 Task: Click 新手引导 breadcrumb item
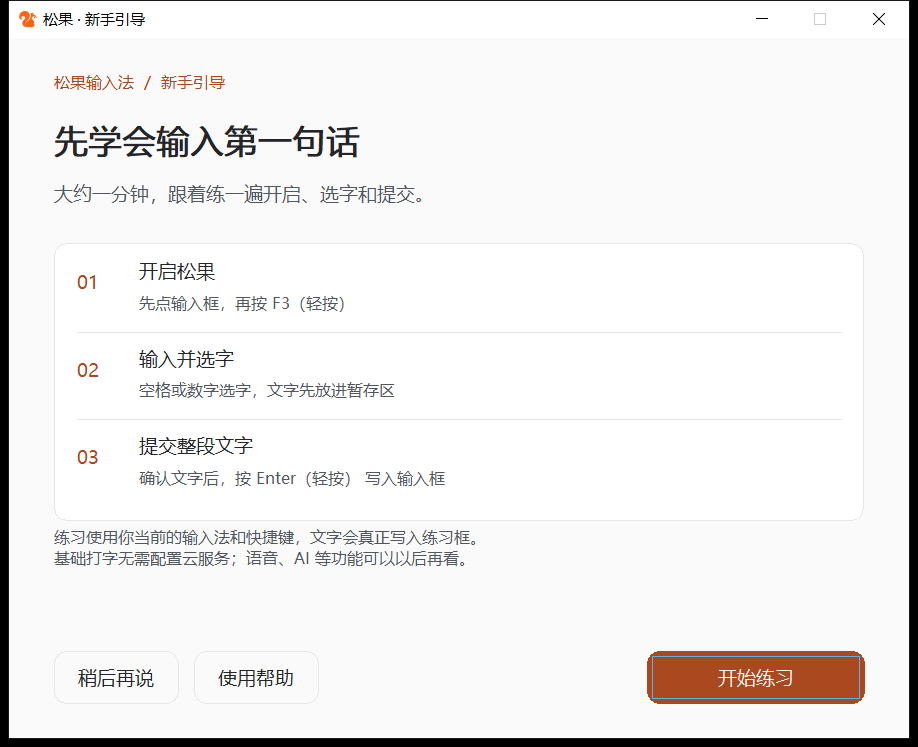(193, 83)
